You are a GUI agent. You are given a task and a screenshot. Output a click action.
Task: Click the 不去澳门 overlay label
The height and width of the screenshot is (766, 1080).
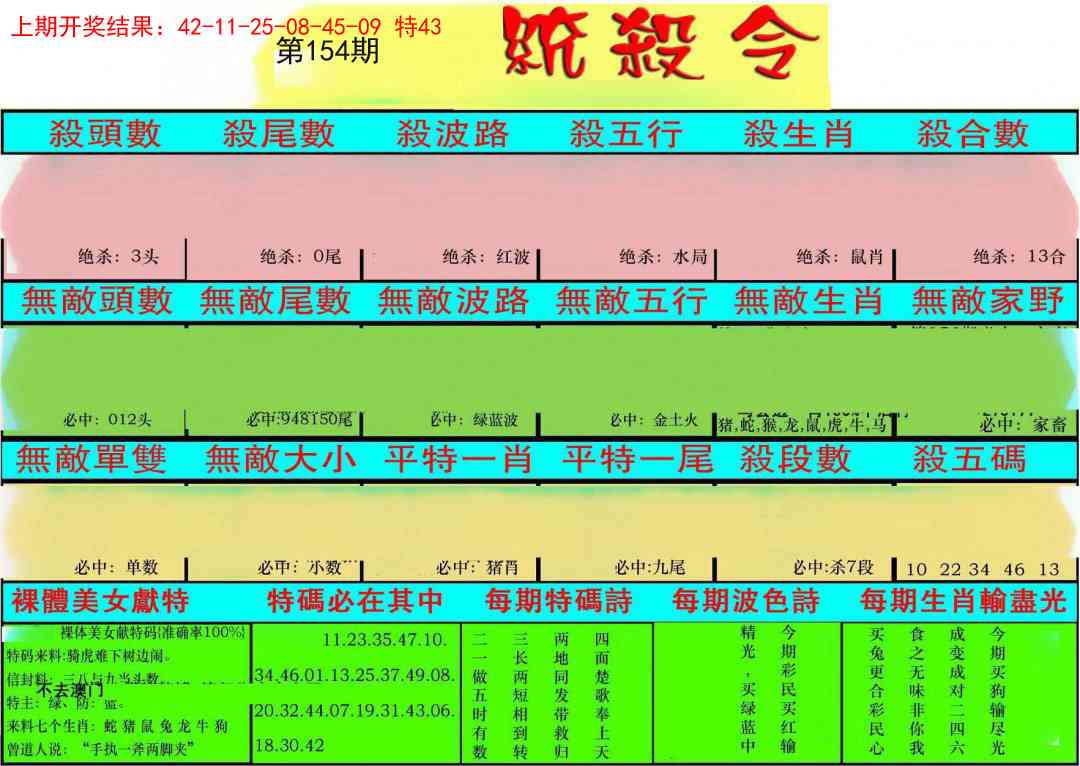[71, 690]
